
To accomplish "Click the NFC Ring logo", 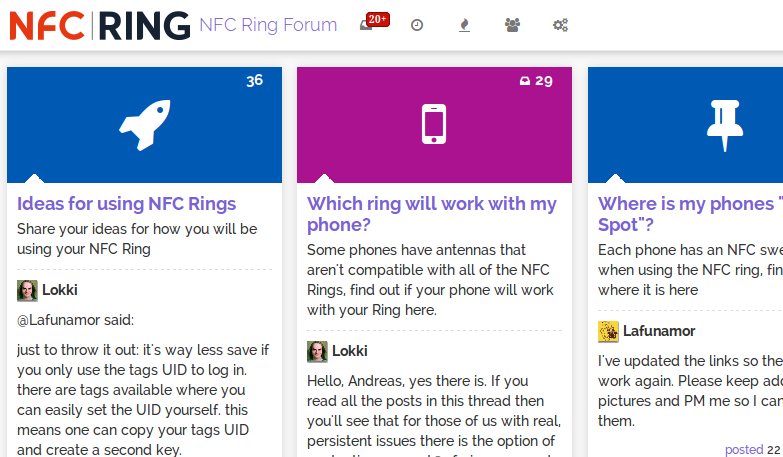I will (100, 25).
